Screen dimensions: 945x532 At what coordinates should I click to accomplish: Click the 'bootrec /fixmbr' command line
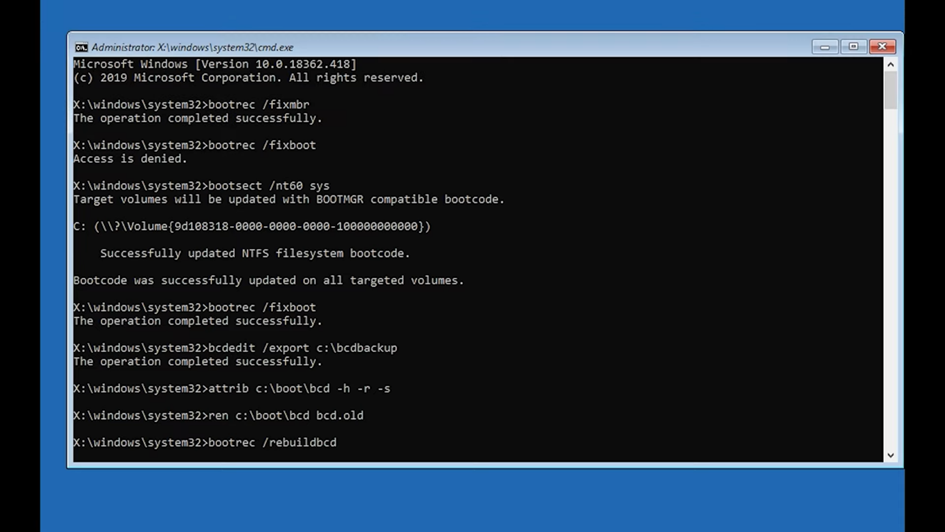(192, 105)
